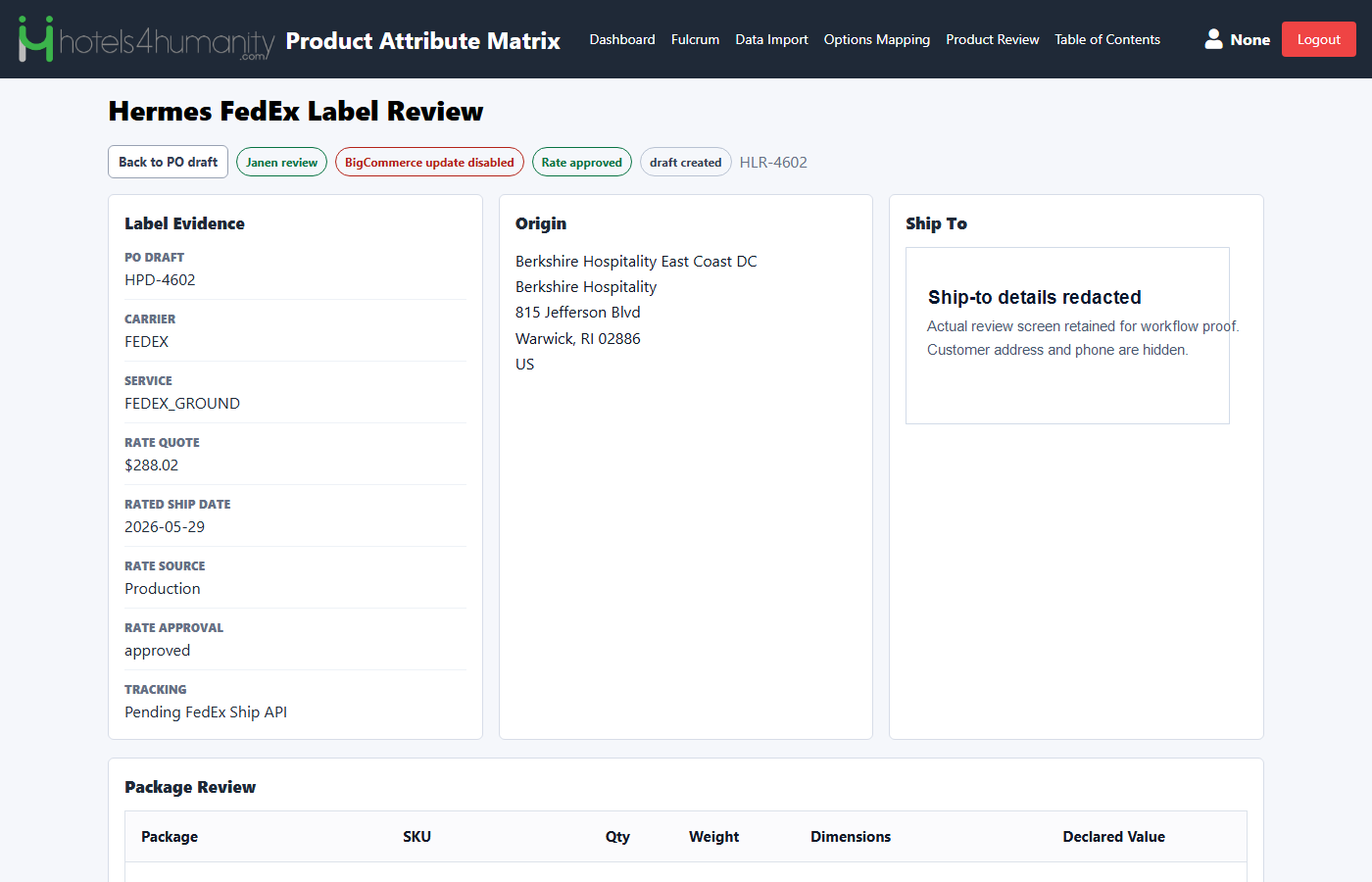Go to the Fulcrum page
The height and width of the screenshot is (882, 1372).
click(x=695, y=39)
